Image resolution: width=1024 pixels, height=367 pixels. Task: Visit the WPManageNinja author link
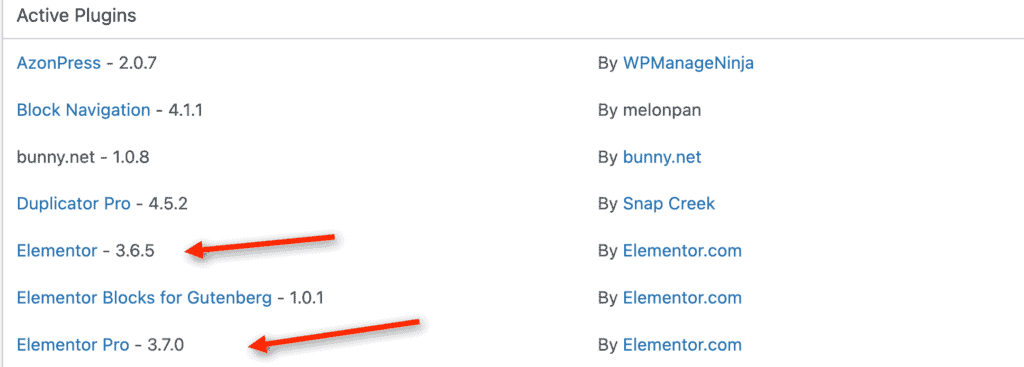pos(688,63)
